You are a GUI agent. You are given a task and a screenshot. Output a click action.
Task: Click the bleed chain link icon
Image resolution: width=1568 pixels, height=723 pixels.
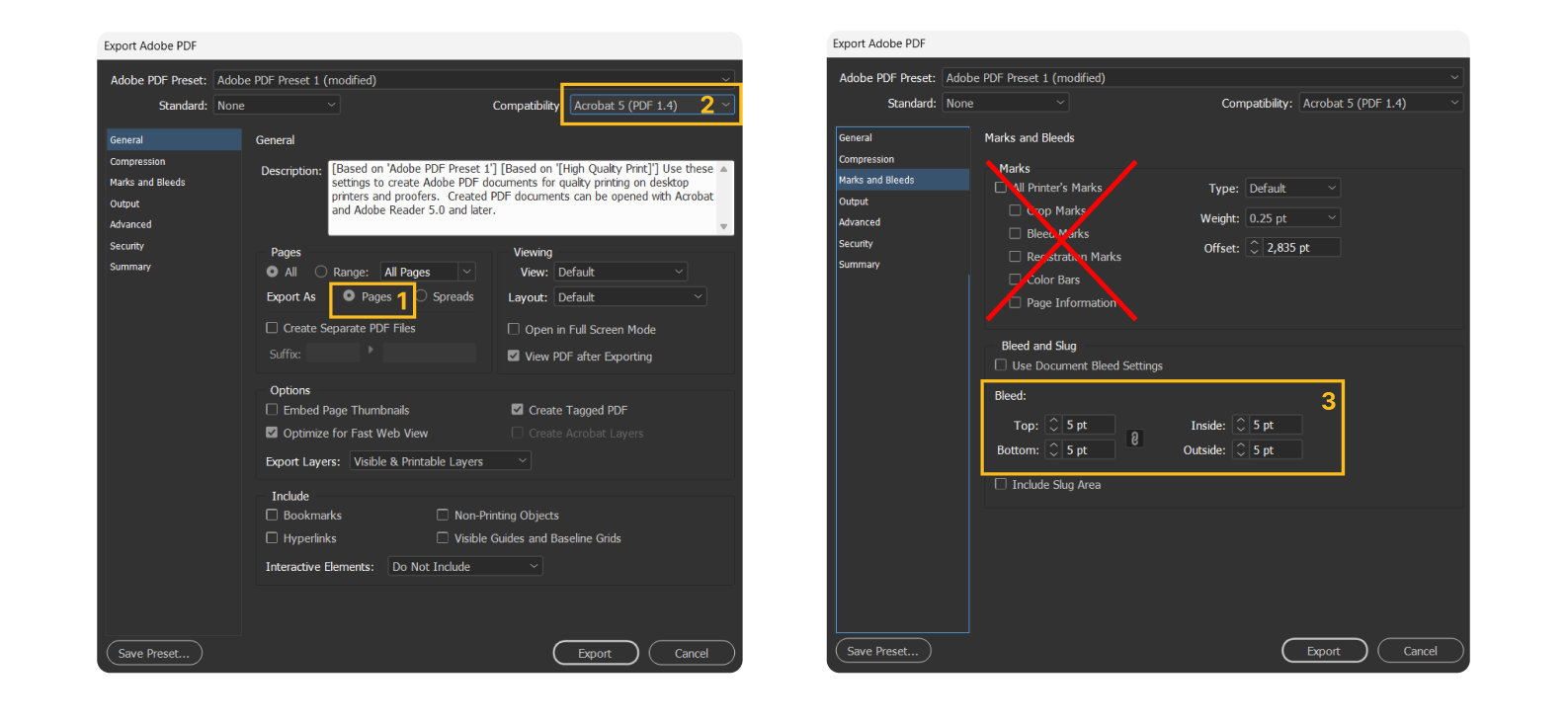(x=1135, y=438)
